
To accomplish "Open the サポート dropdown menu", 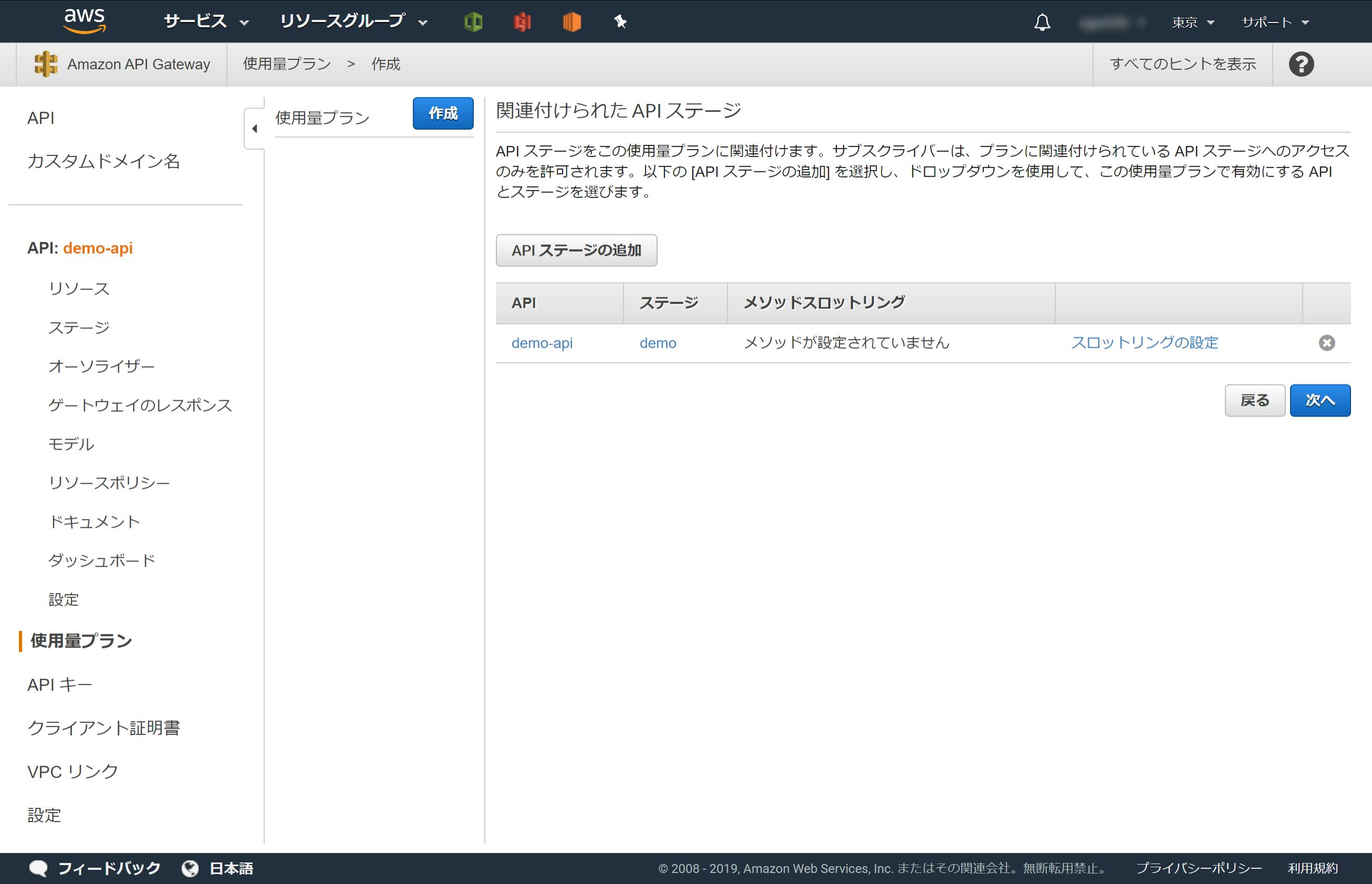I will 1274,23.
